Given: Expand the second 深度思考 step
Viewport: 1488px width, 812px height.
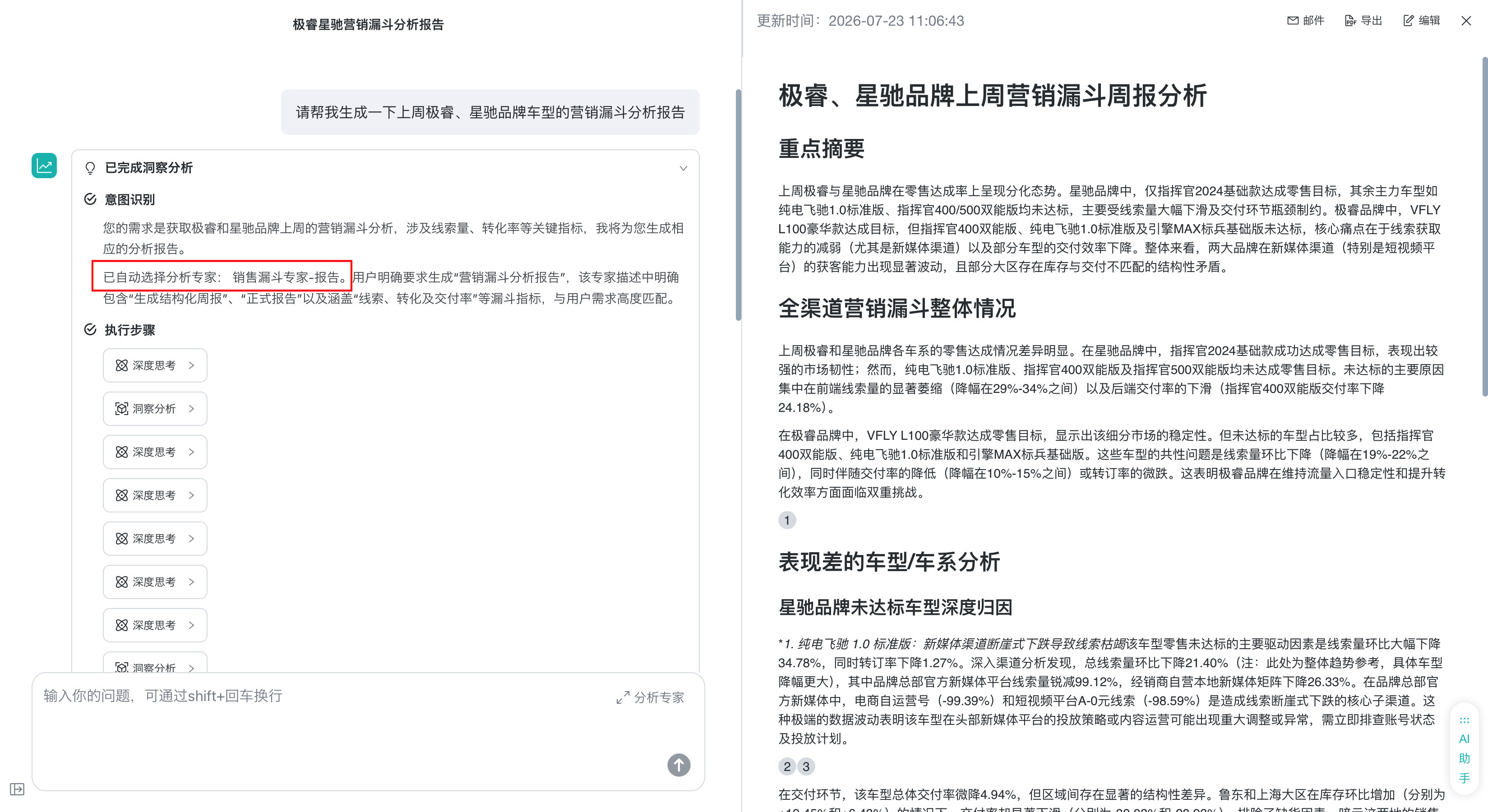Looking at the screenshot, I should click(x=155, y=452).
